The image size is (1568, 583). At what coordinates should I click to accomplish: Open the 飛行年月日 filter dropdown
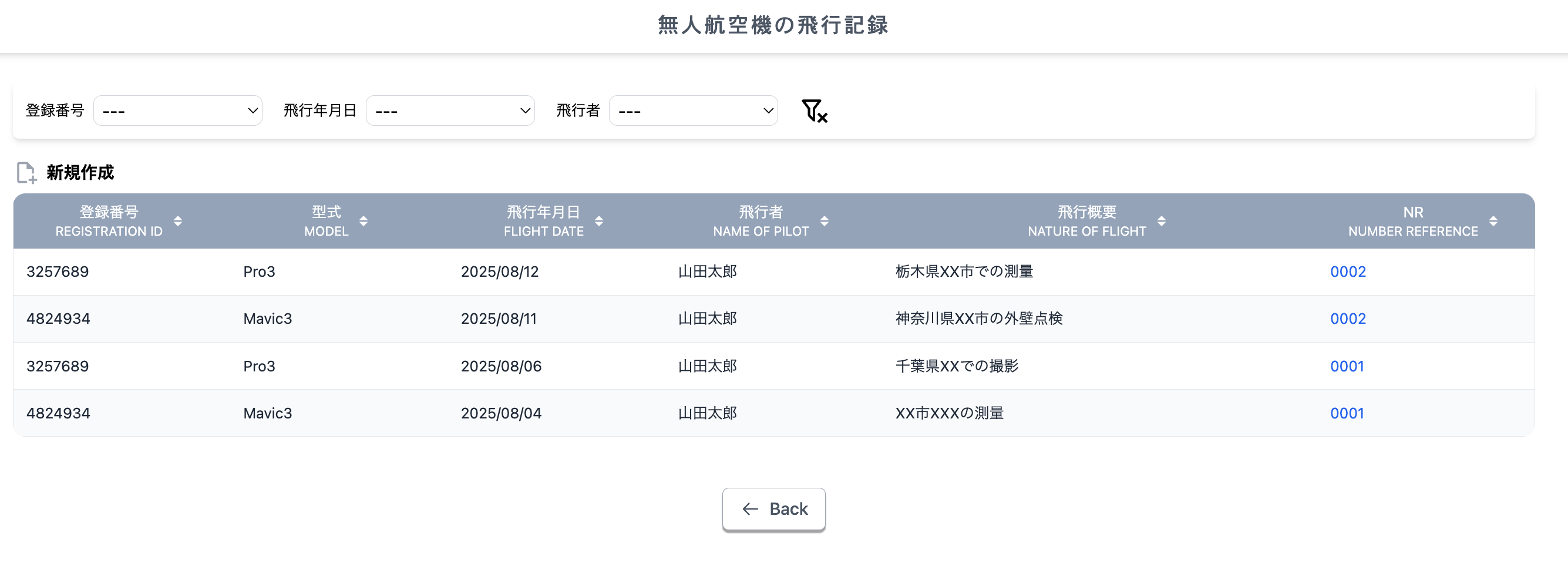point(450,110)
